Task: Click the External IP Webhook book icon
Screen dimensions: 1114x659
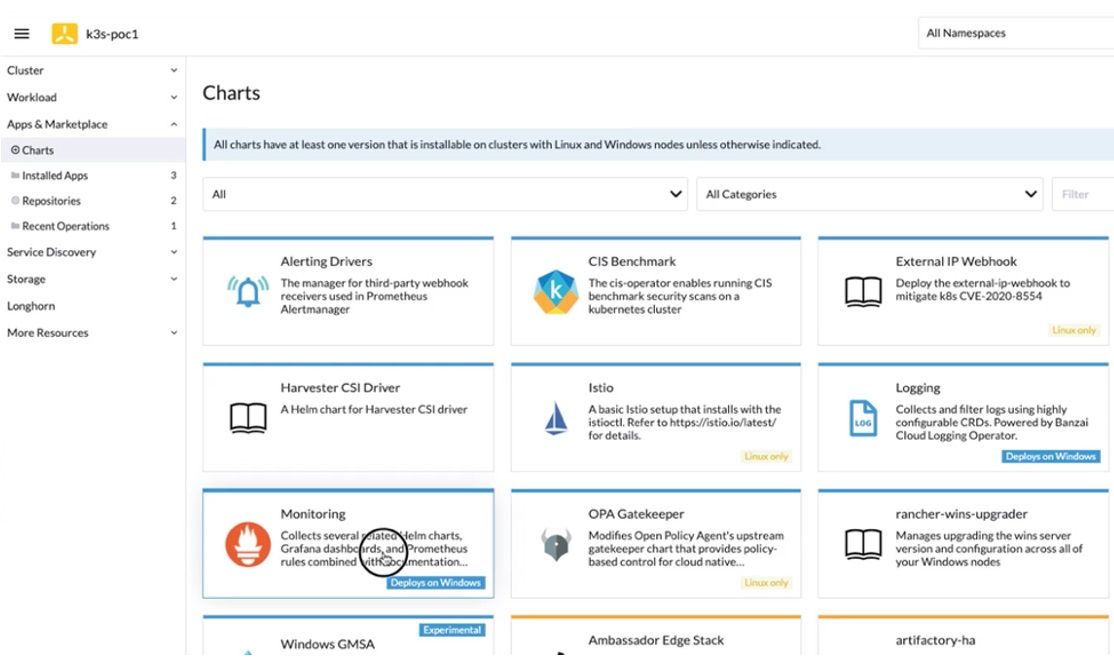Action: (x=862, y=292)
